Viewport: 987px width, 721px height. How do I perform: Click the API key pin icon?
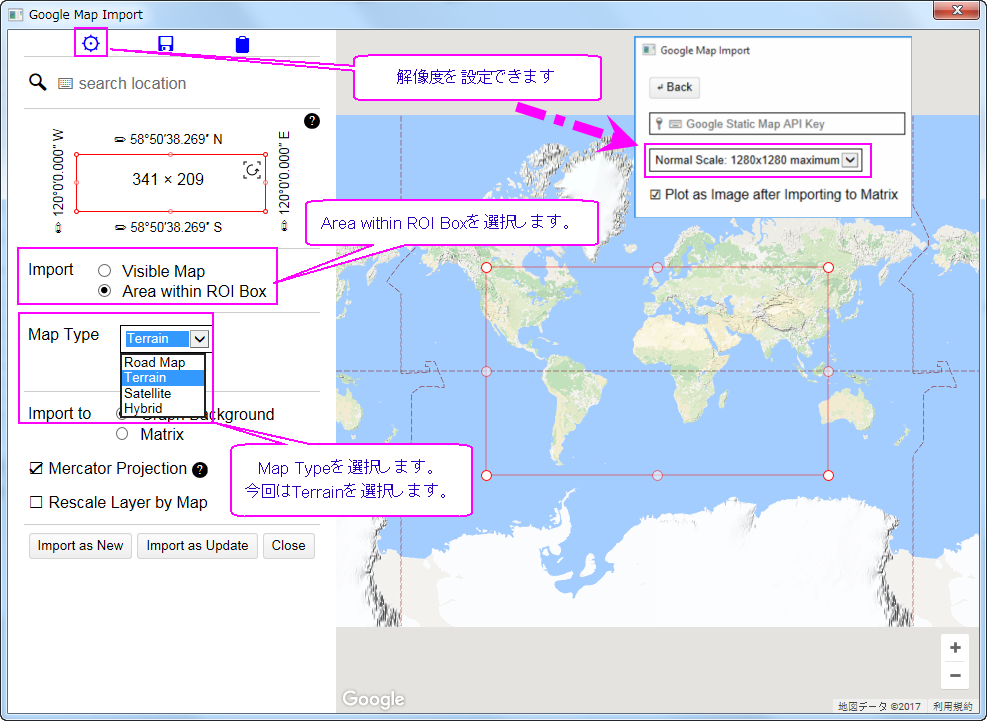[659, 123]
